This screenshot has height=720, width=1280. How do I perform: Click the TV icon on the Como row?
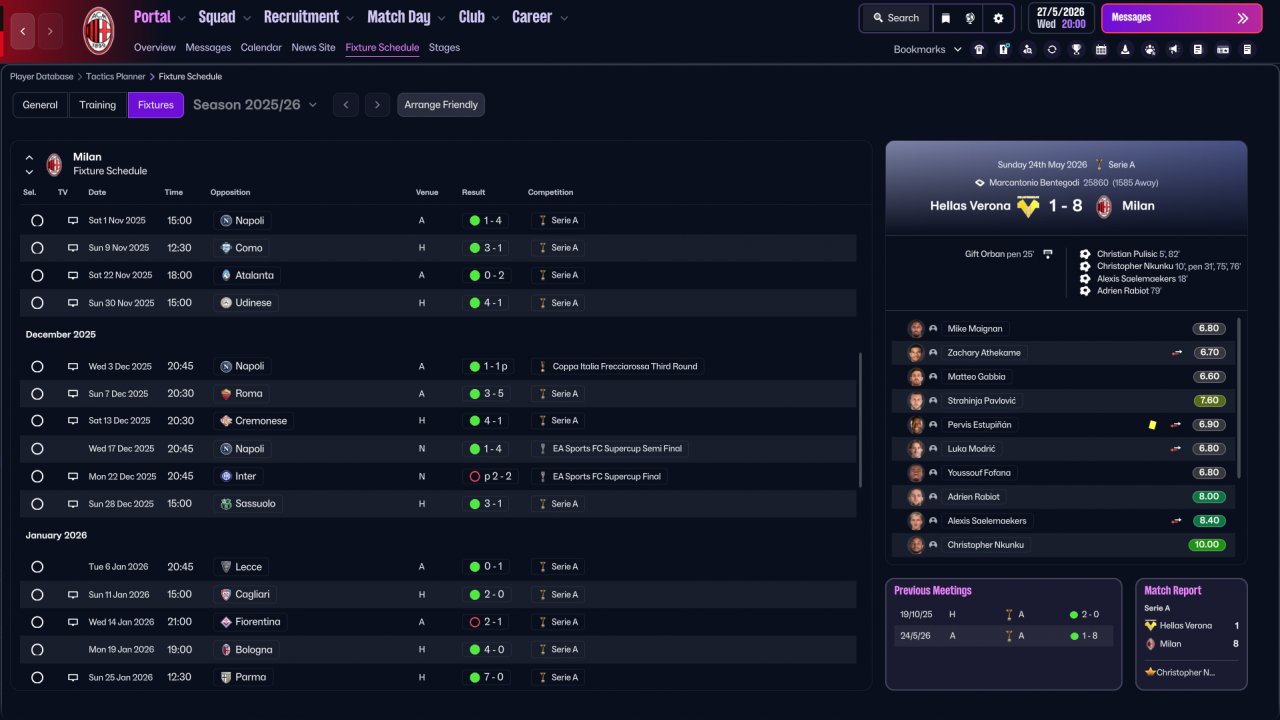click(72, 248)
